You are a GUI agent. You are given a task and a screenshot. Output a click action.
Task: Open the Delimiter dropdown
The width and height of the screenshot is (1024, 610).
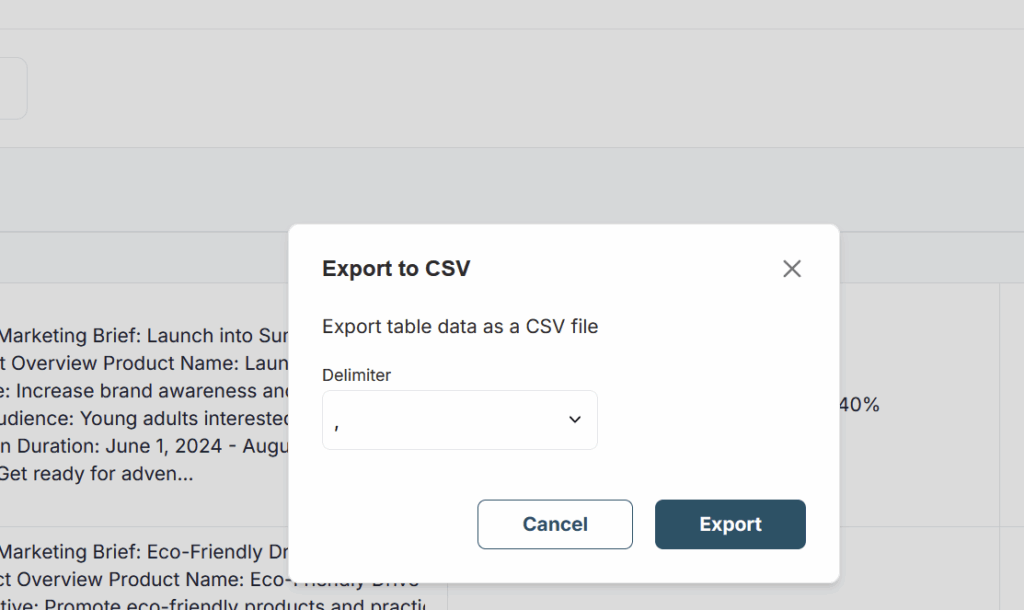[459, 420]
